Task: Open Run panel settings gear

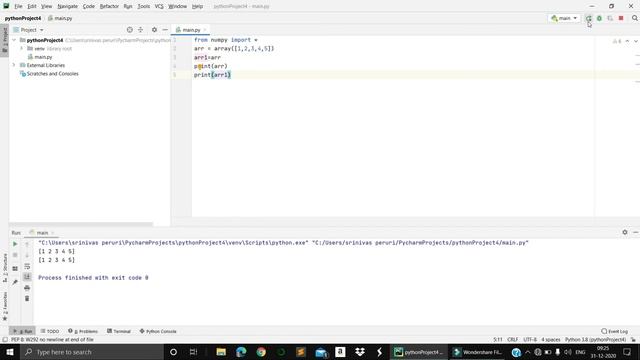Action: tap(625, 232)
